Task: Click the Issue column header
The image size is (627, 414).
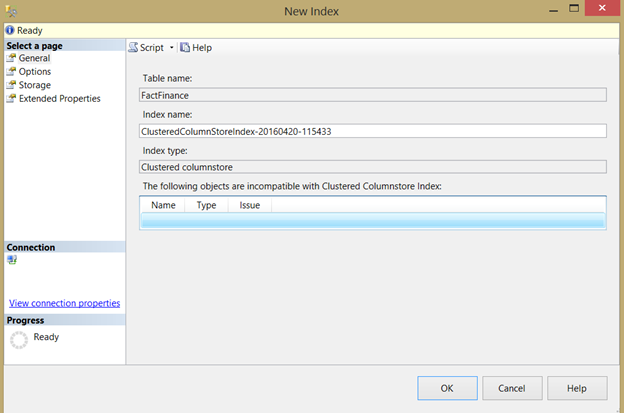Action: [250, 205]
